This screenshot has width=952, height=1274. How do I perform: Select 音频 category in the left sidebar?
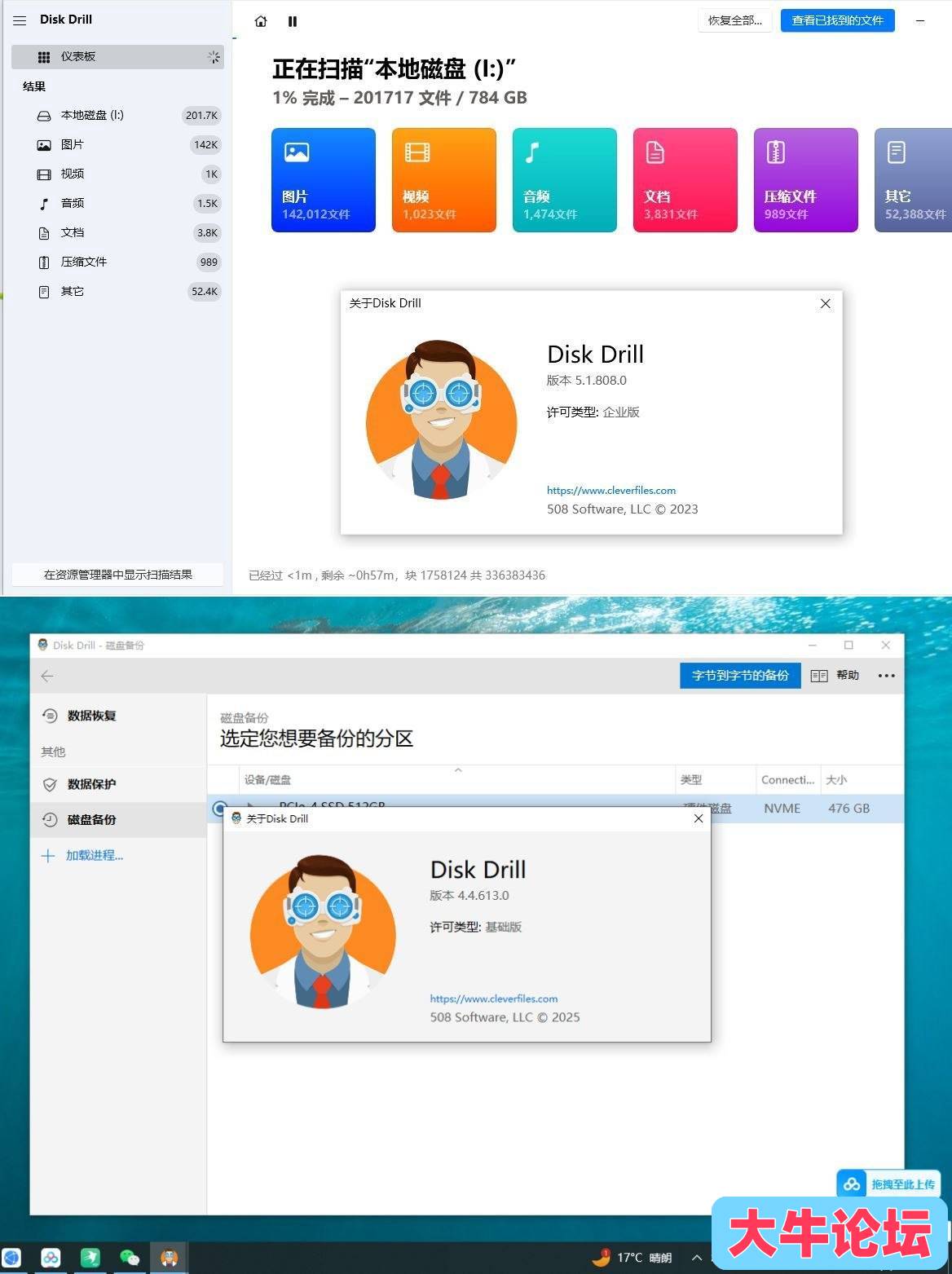coord(117,203)
